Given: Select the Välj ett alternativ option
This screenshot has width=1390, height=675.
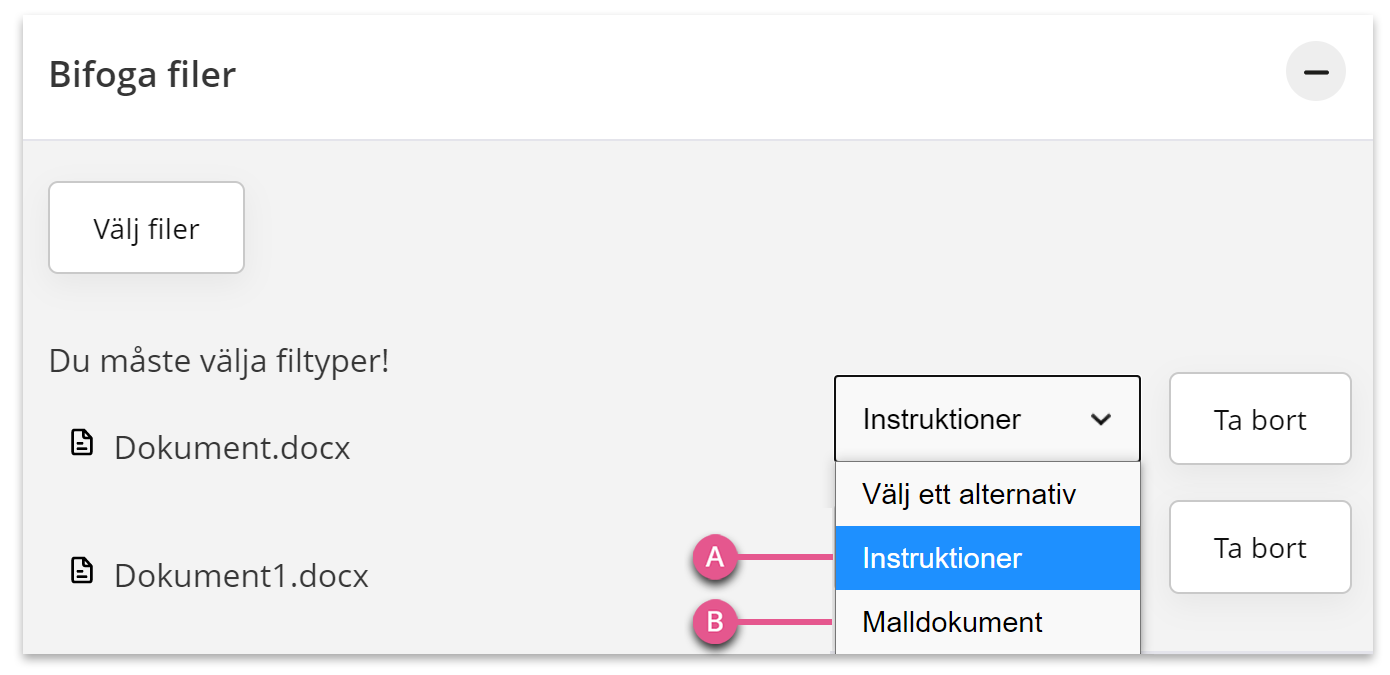Looking at the screenshot, I should click(x=987, y=494).
